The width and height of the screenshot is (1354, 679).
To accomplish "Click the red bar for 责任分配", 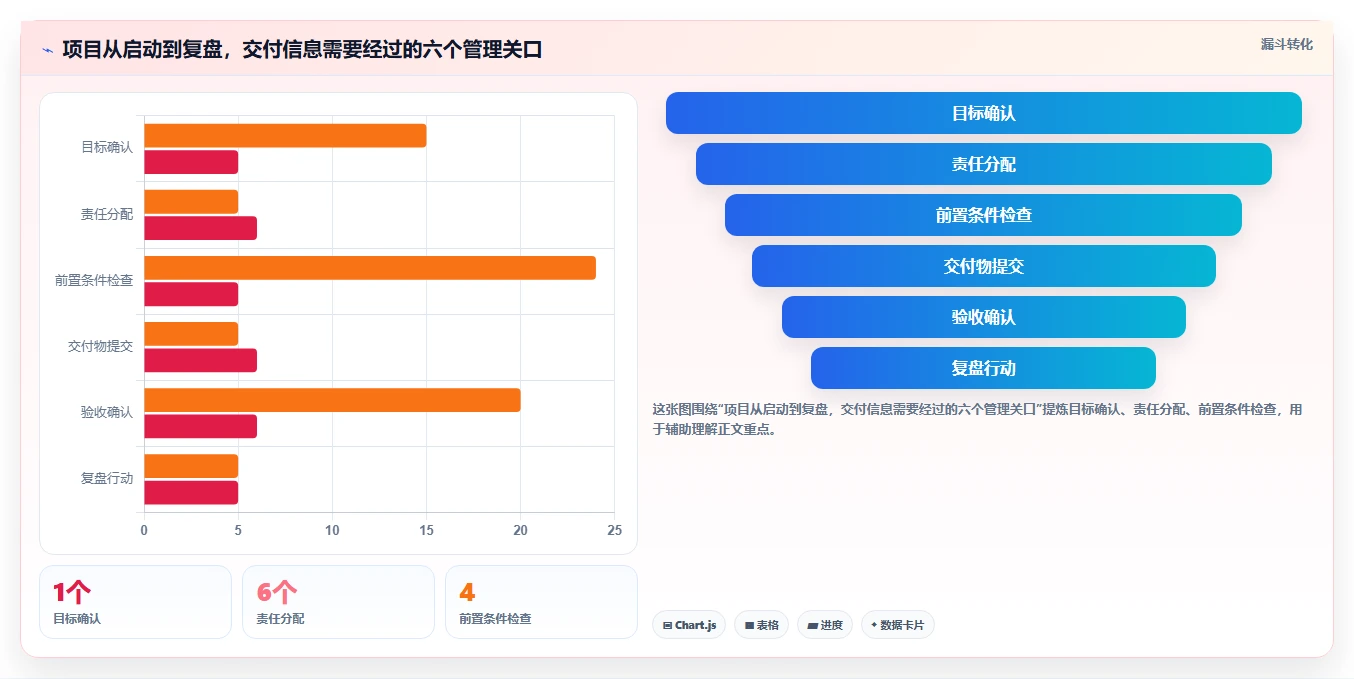I will [200, 228].
